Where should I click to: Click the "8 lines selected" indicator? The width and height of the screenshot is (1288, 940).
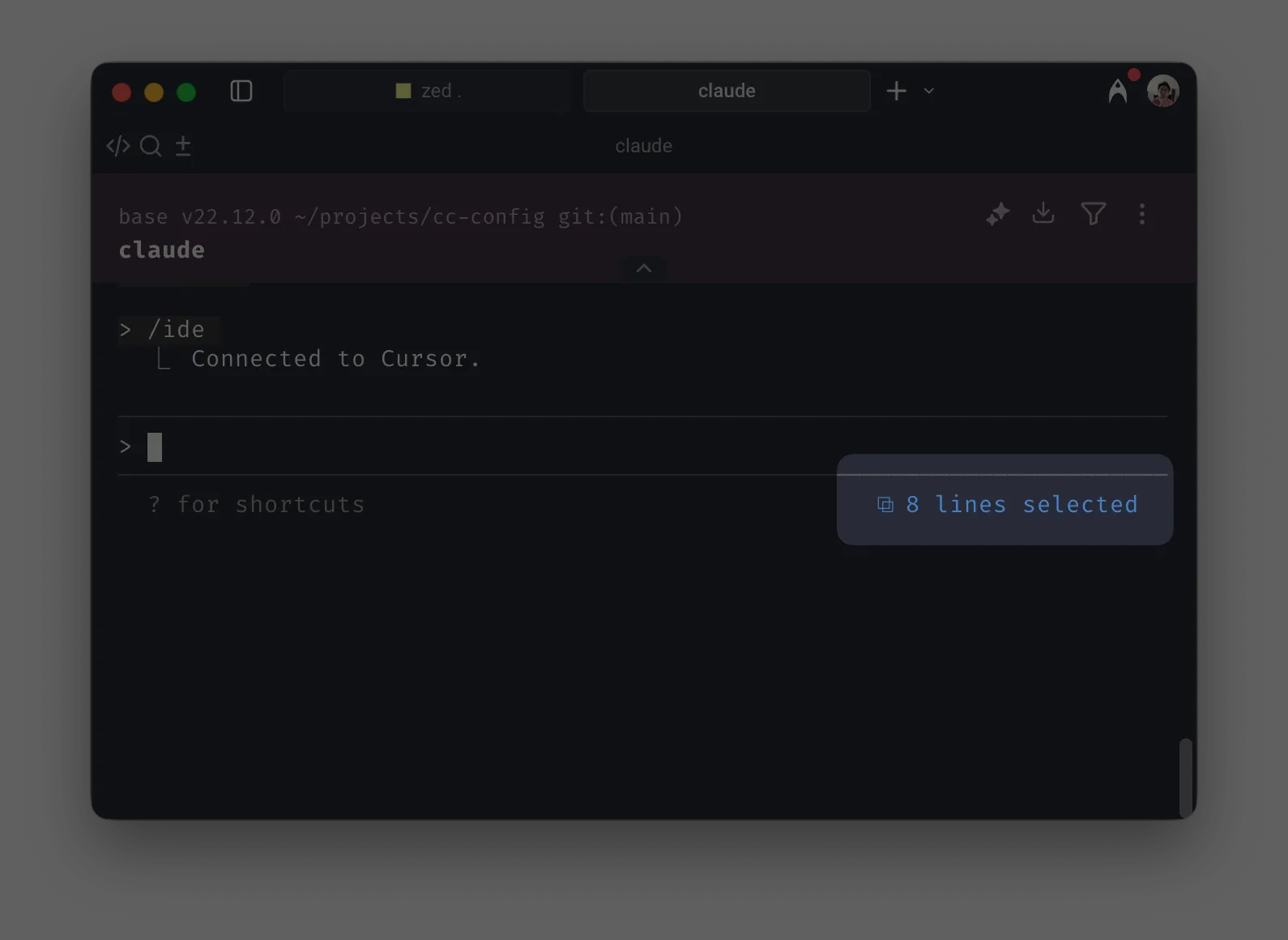point(1008,504)
